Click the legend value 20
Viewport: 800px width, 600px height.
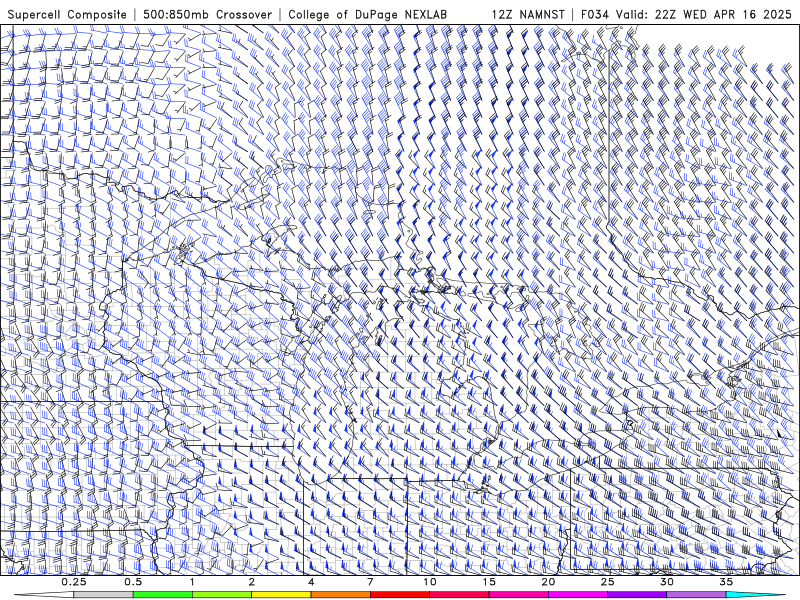[548, 582]
